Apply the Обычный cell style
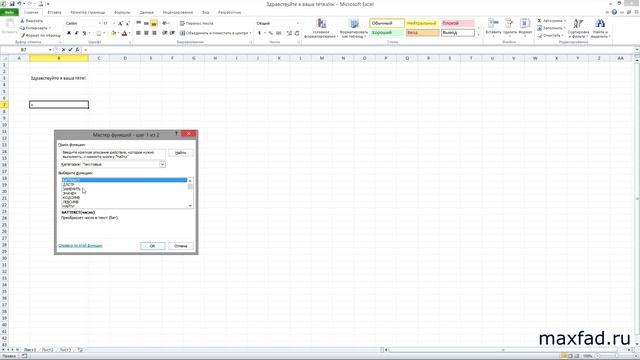This screenshot has width=640, height=360. coord(387,23)
